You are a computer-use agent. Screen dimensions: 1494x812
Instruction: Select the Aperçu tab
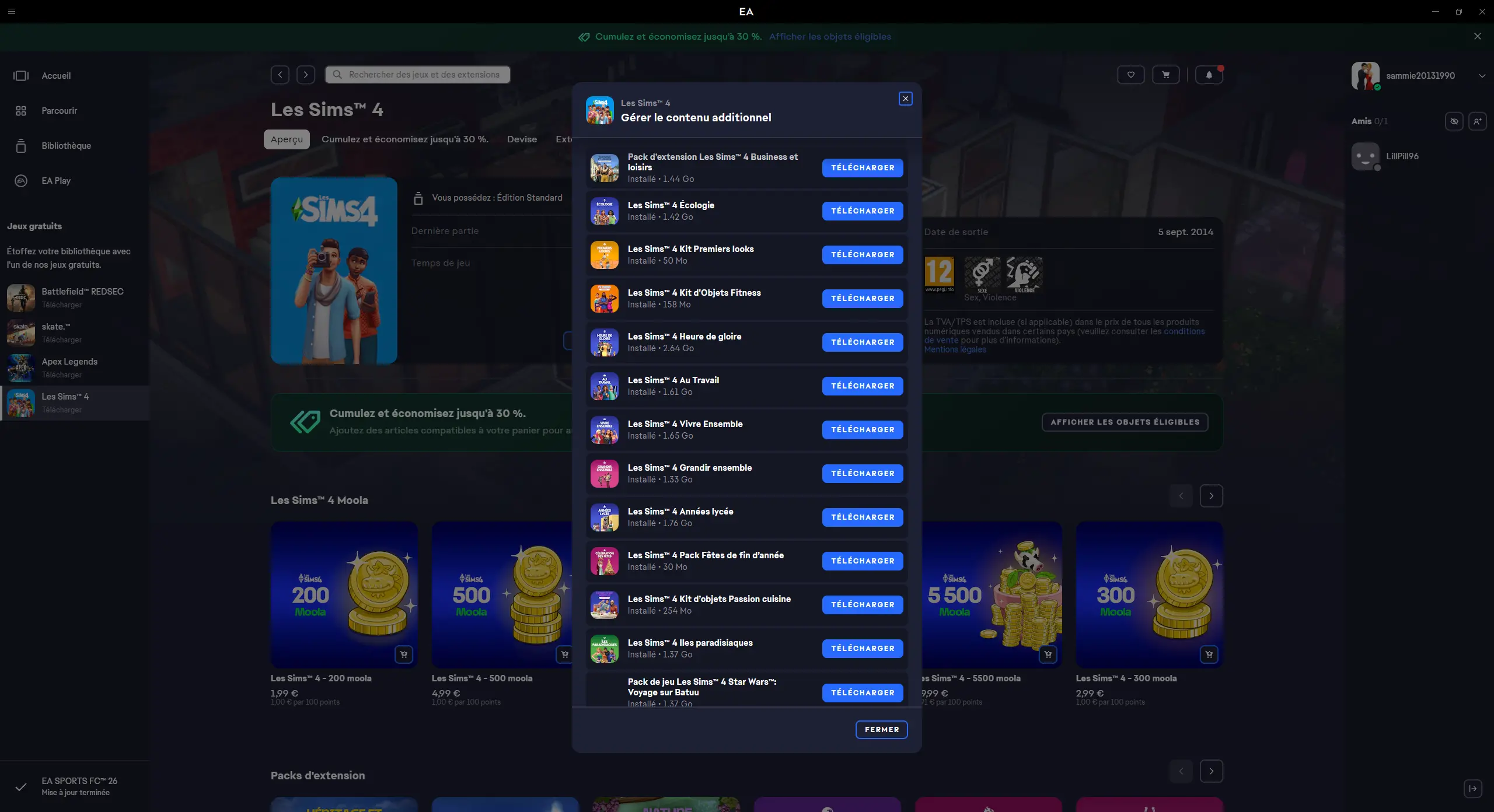coord(287,139)
